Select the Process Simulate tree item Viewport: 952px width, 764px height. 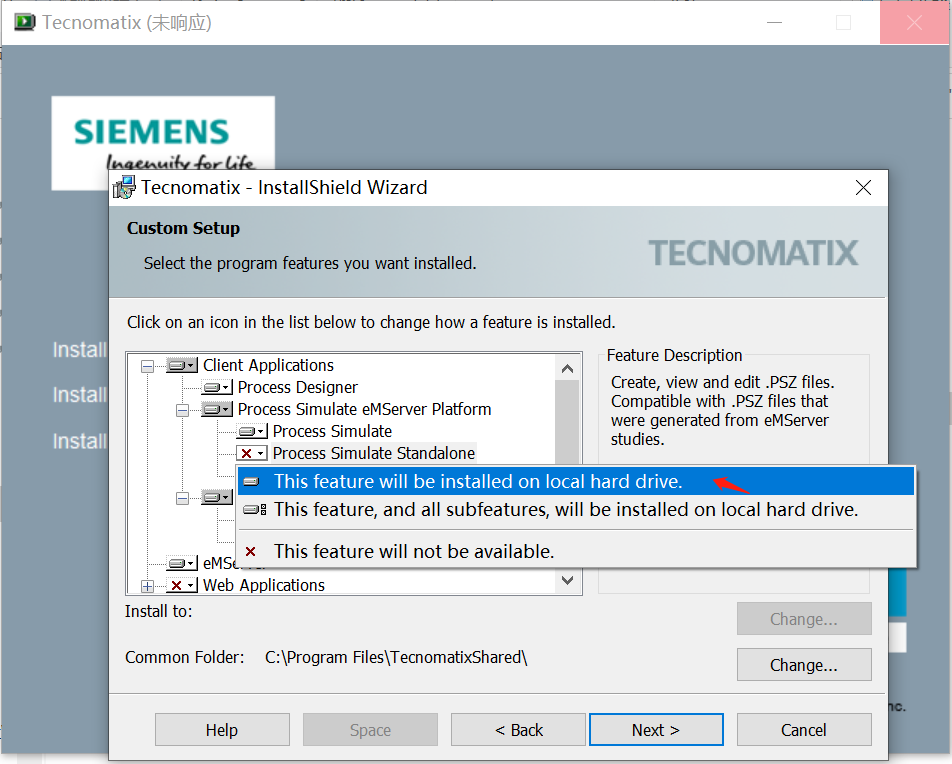(x=332, y=431)
